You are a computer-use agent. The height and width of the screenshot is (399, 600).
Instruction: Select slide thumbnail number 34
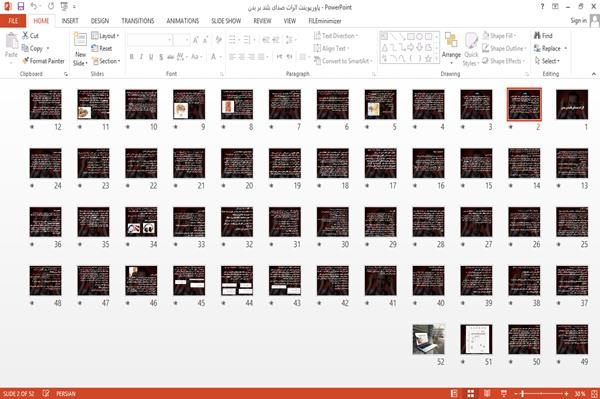coord(141,222)
